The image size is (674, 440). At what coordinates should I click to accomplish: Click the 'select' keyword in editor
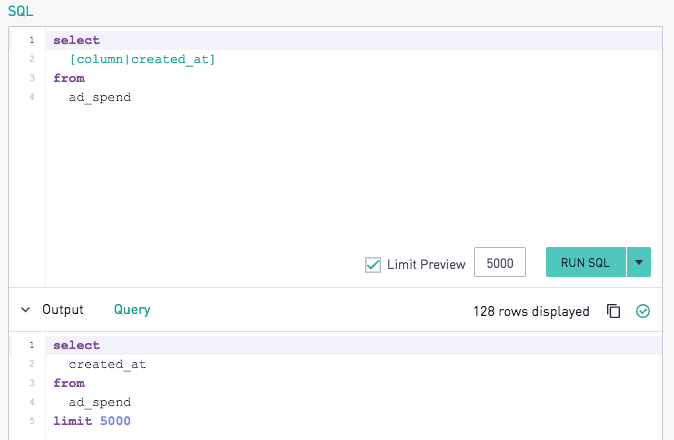click(x=77, y=40)
